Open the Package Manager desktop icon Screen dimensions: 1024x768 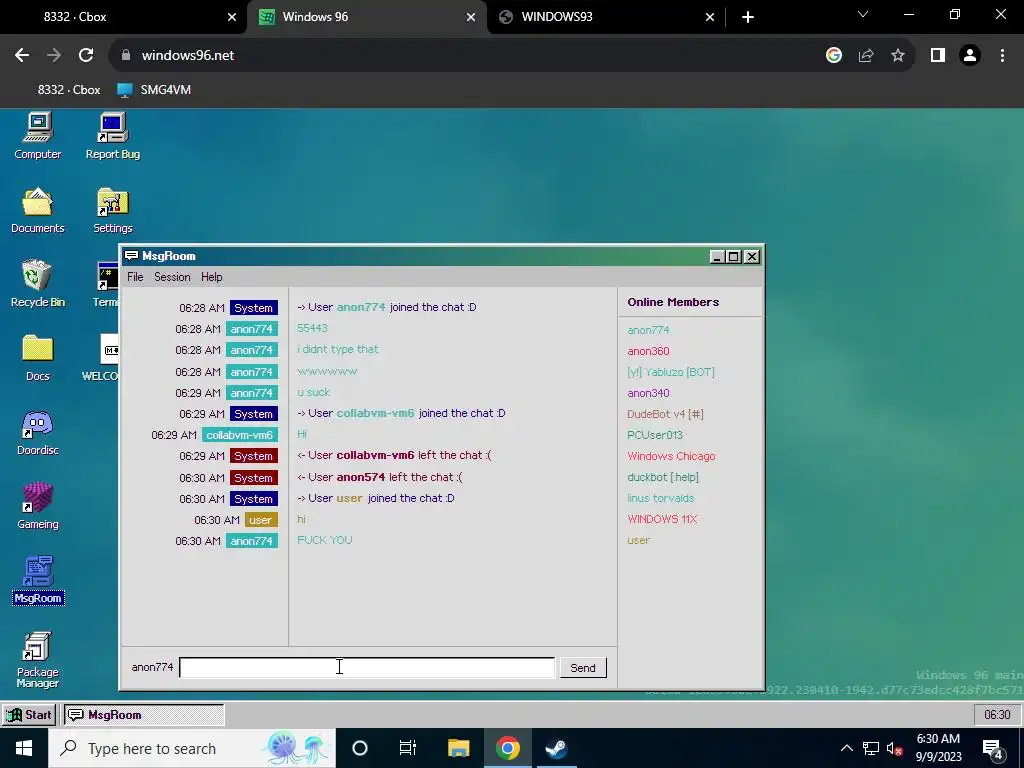[38, 660]
